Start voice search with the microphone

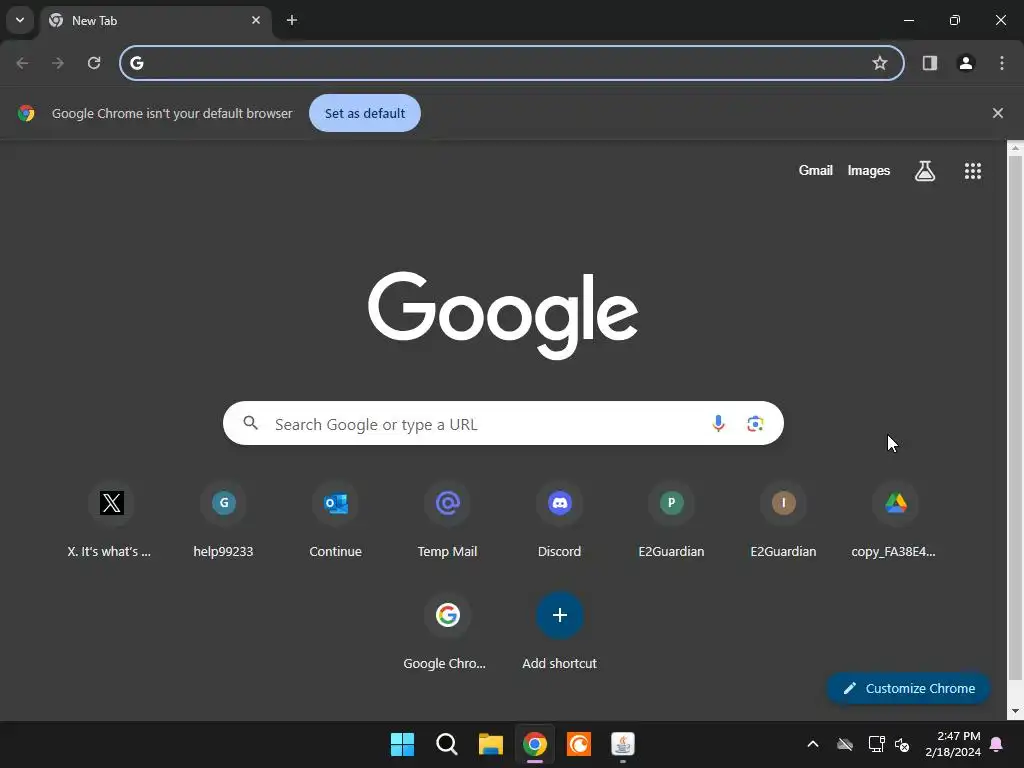click(718, 423)
